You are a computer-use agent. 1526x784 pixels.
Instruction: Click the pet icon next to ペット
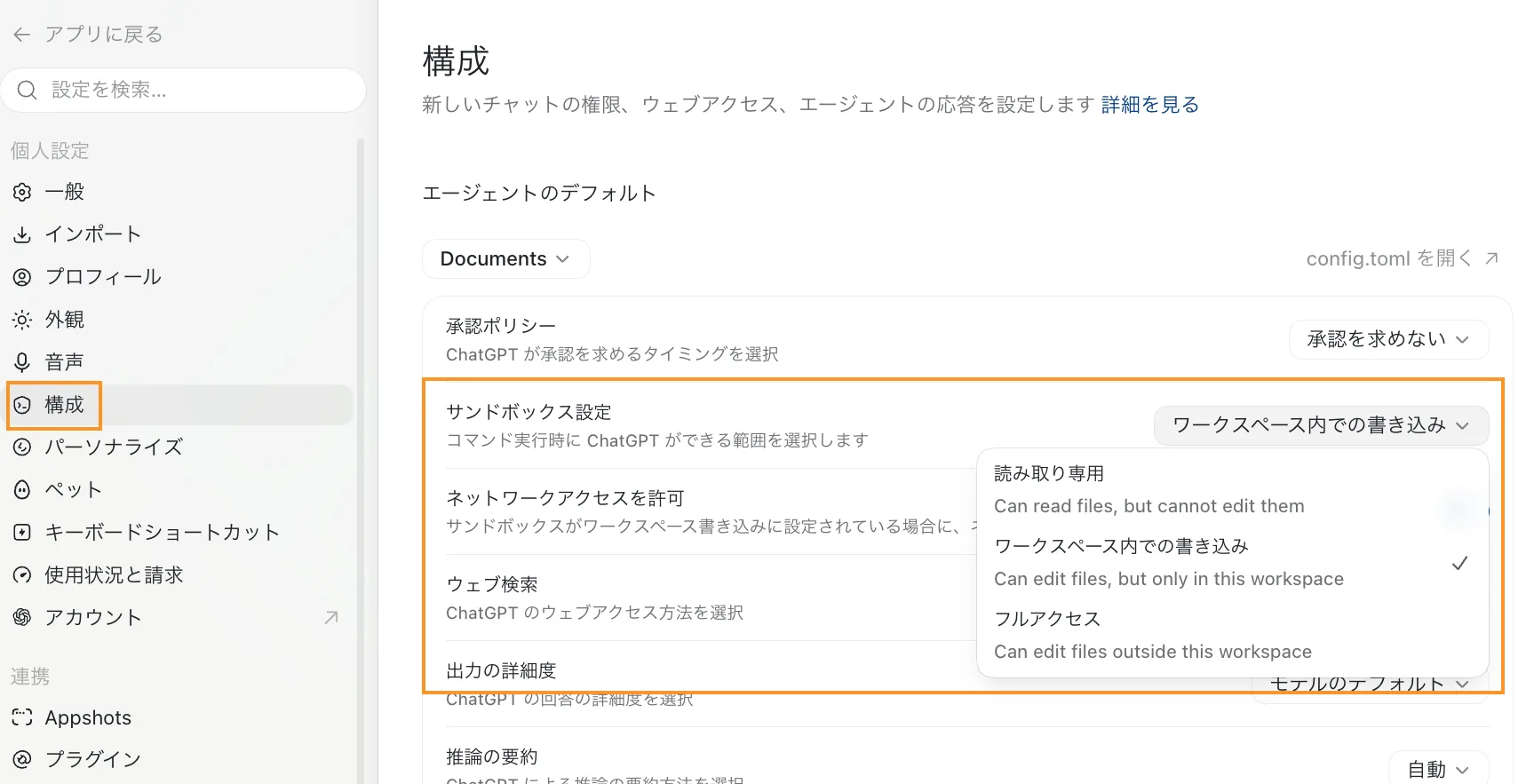point(22,490)
